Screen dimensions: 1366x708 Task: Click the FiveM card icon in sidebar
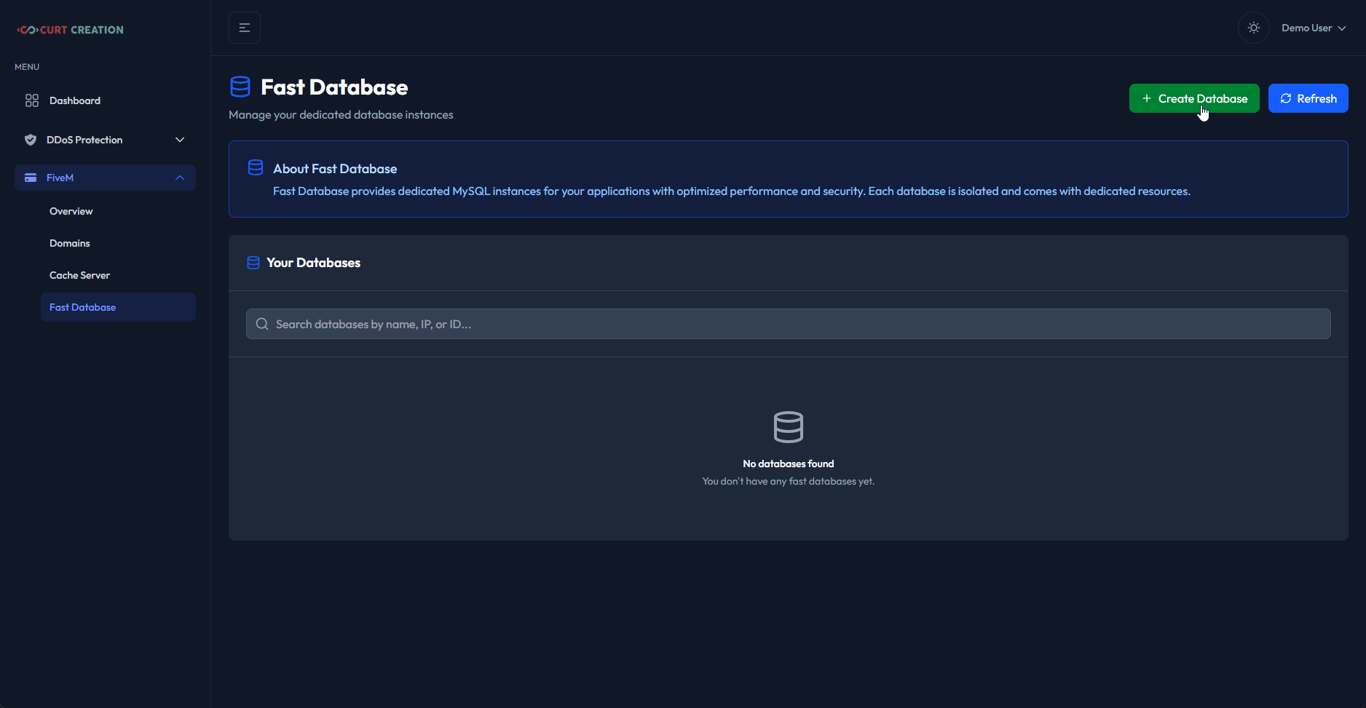coord(31,178)
